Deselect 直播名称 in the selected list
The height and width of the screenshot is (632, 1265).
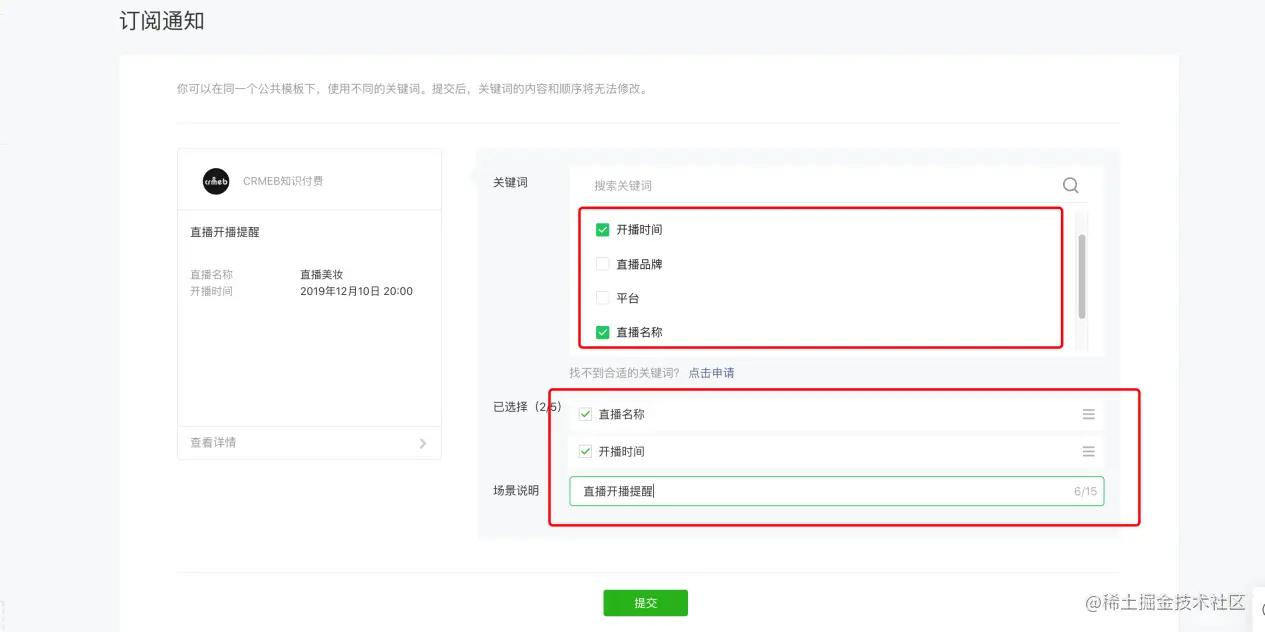586,414
